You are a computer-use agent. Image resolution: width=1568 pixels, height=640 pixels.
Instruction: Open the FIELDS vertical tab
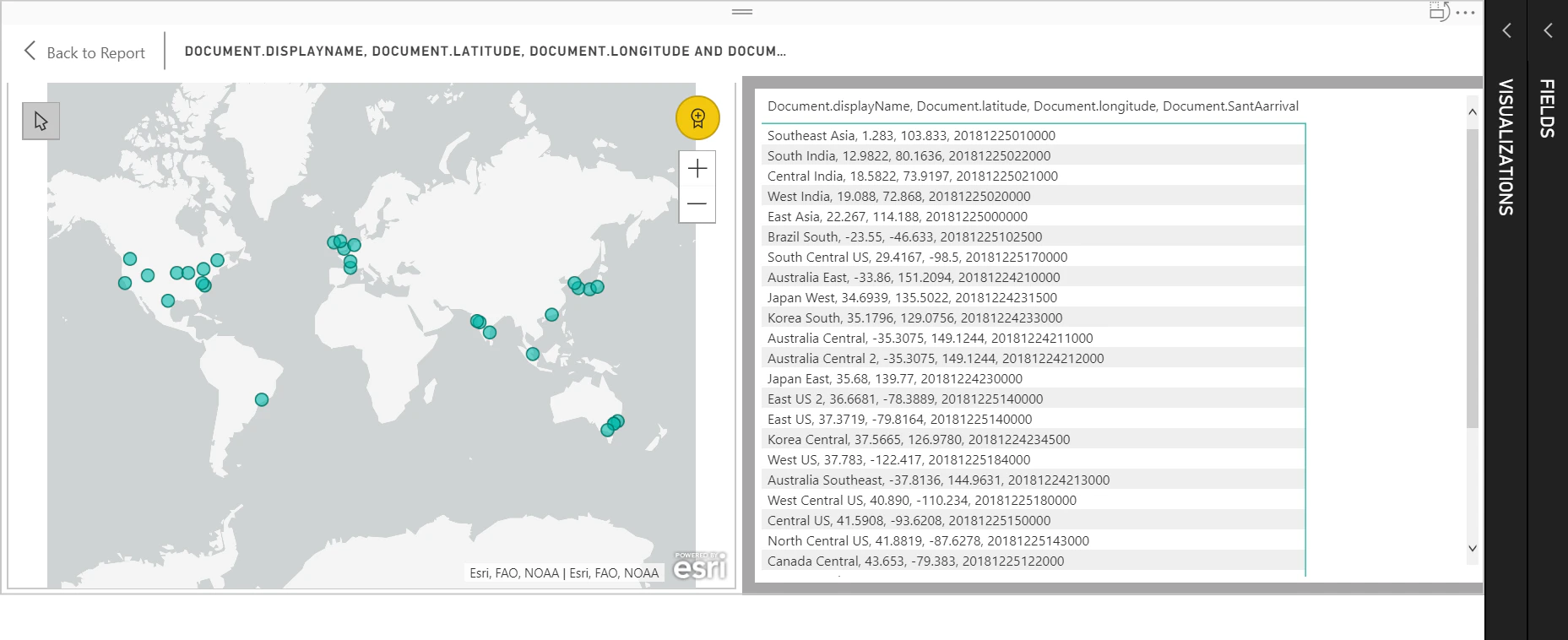[1547, 108]
